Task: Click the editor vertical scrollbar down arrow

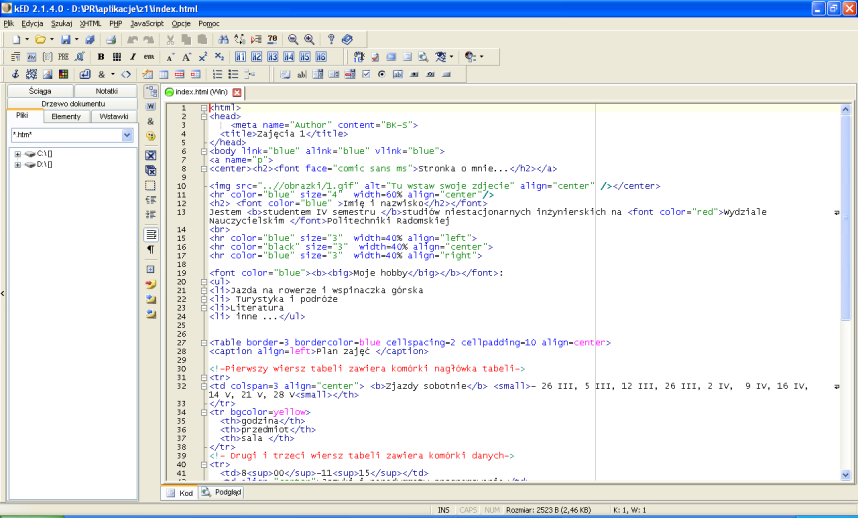Action: point(845,475)
